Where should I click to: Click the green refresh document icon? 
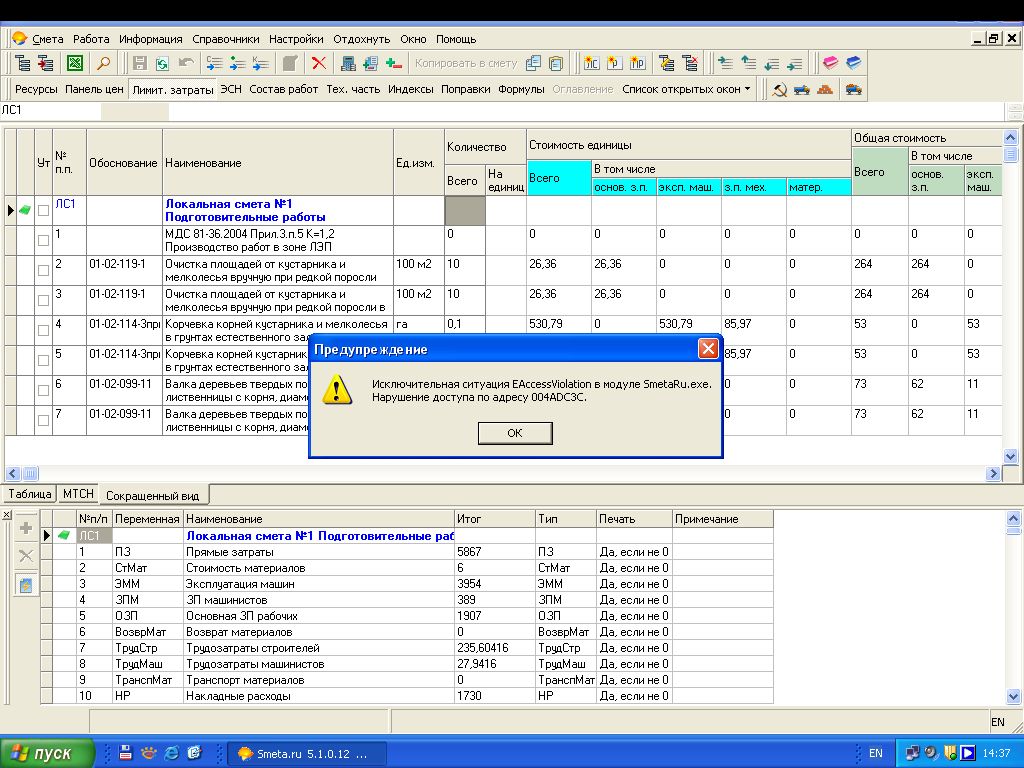click(x=162, y=63)
